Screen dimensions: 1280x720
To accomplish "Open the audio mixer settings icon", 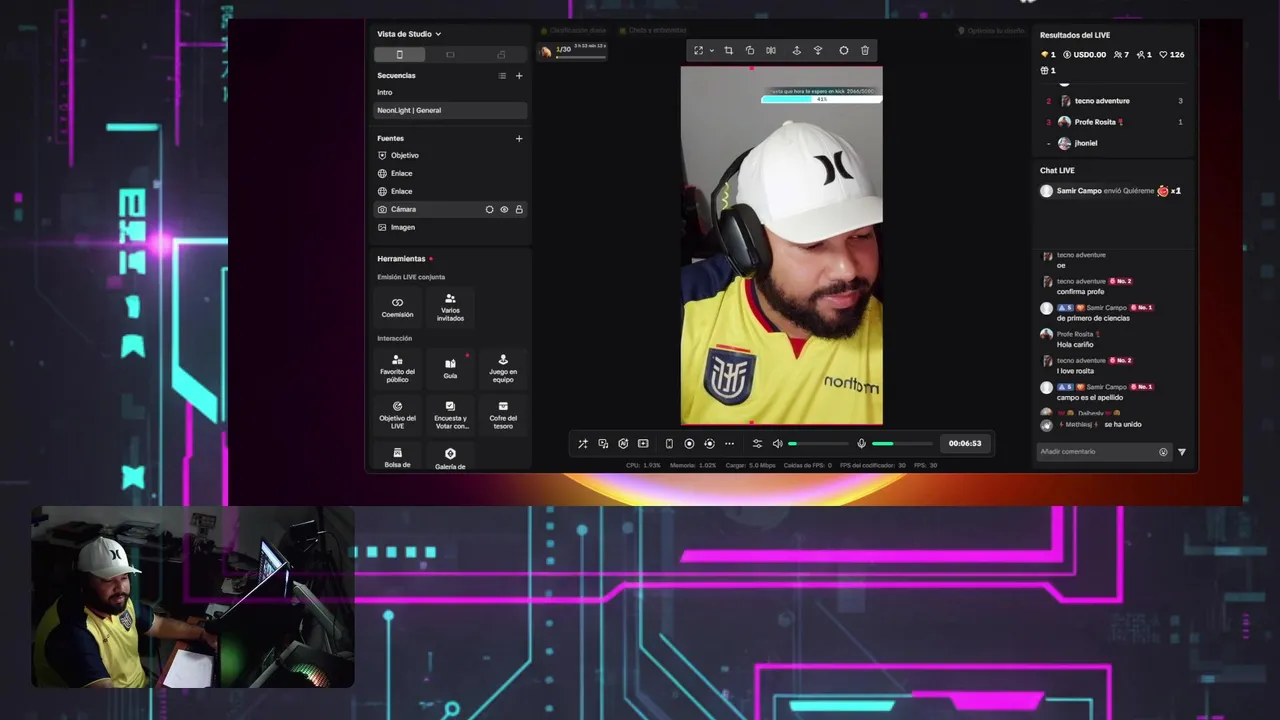I will (x=757, y=444).
